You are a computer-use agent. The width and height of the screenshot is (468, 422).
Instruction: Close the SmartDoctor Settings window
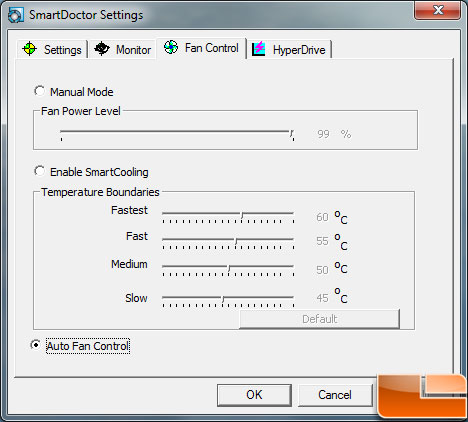pyautogui.click(x=438, y=10)
